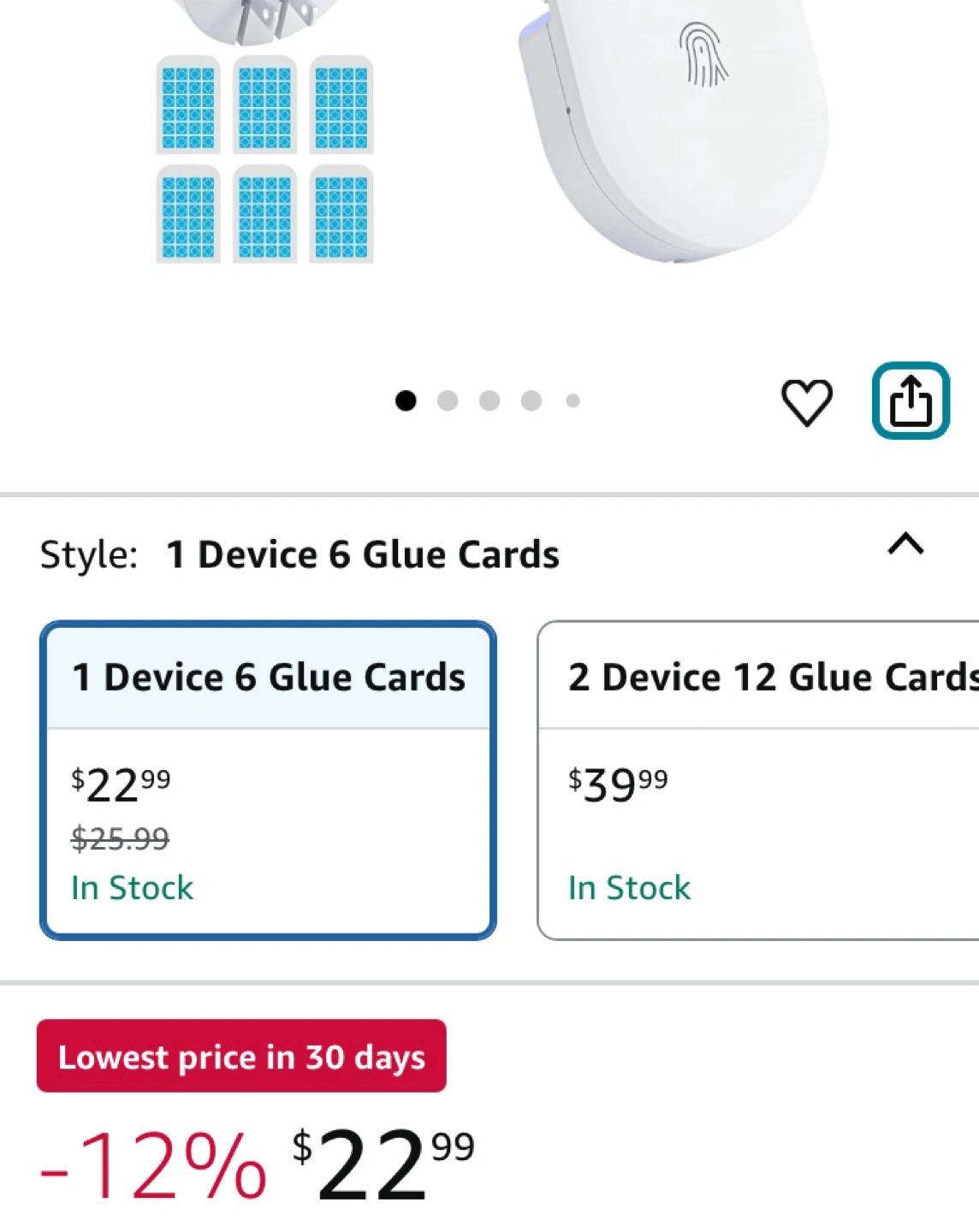The width and height of the screenshot is (979, 1232).
Task: Tap the -12% discount percentage
Action: click(x=152, y=1165)
